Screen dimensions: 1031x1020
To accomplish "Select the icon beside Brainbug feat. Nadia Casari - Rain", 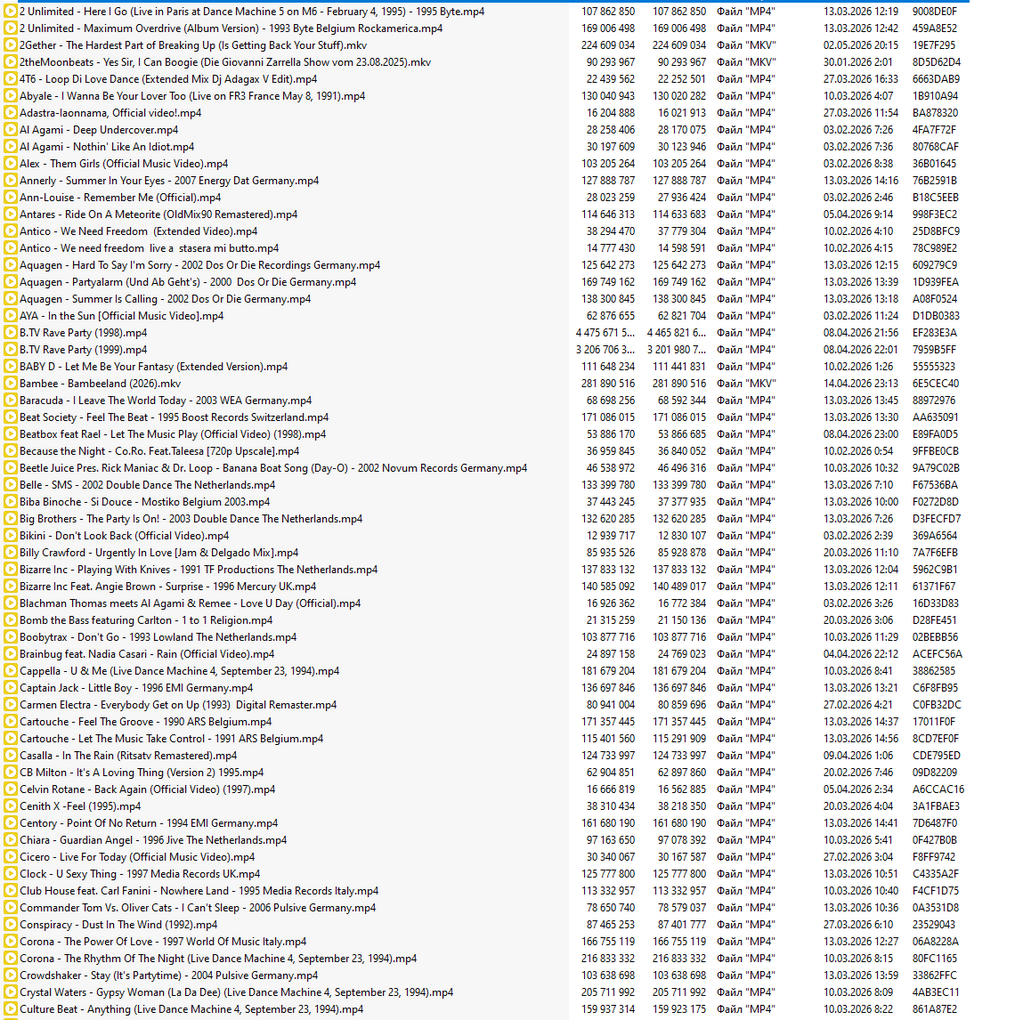I will point(10,654).
